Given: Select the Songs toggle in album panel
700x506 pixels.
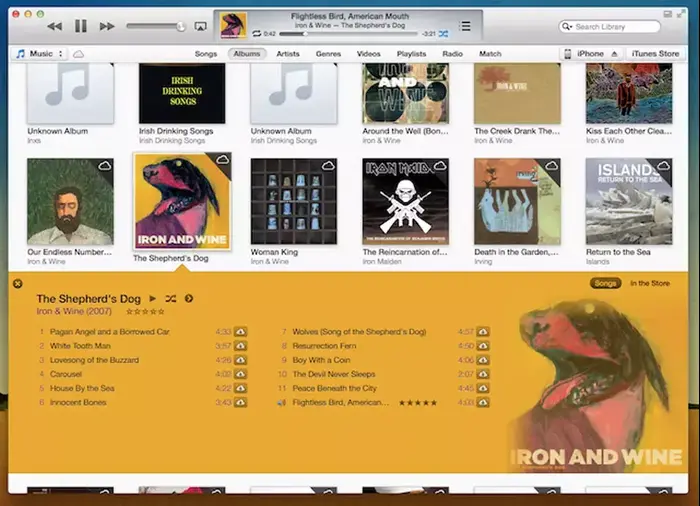Looking at the screenshot, I should pyautogui.click(x=605, y=283).
